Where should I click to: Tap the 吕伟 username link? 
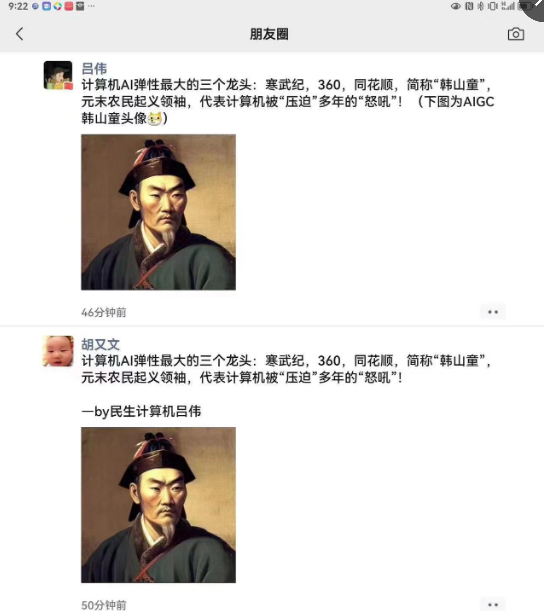pyautogui.click(x=94, y=69)
